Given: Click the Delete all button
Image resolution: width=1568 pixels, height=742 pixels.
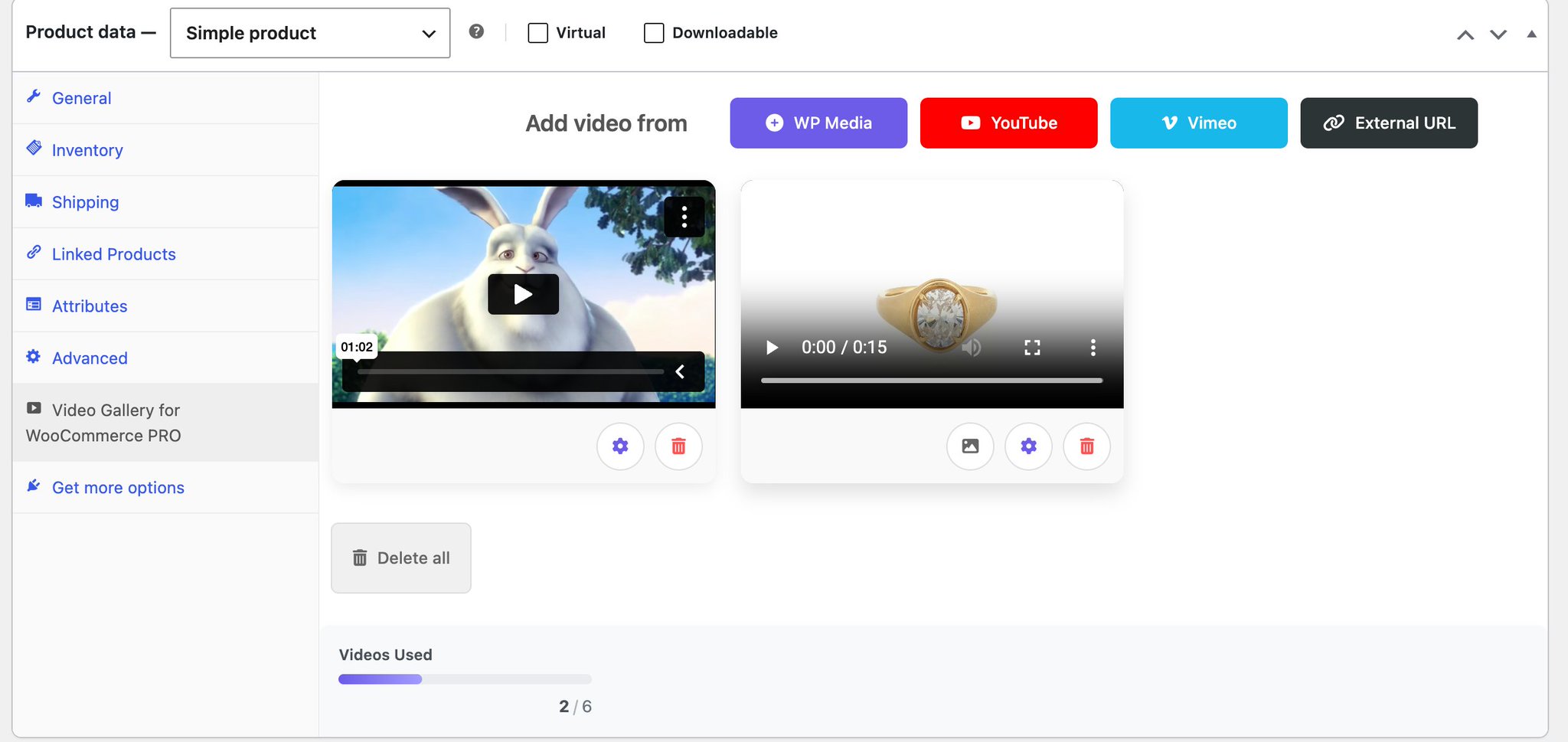Looking at the screenshot, I should click(401, 558).
